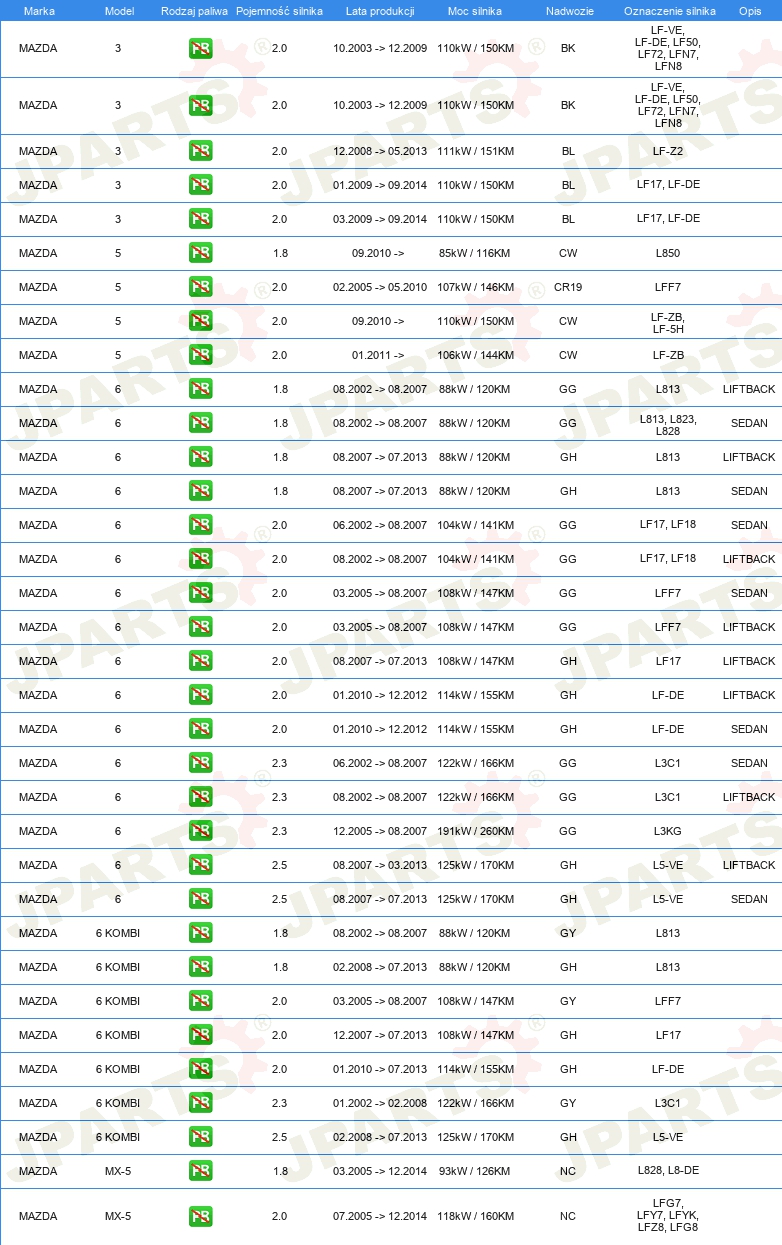
Task: Click fuel icon in L3C1 LIFTBACK row
Action: pos(200,797)
